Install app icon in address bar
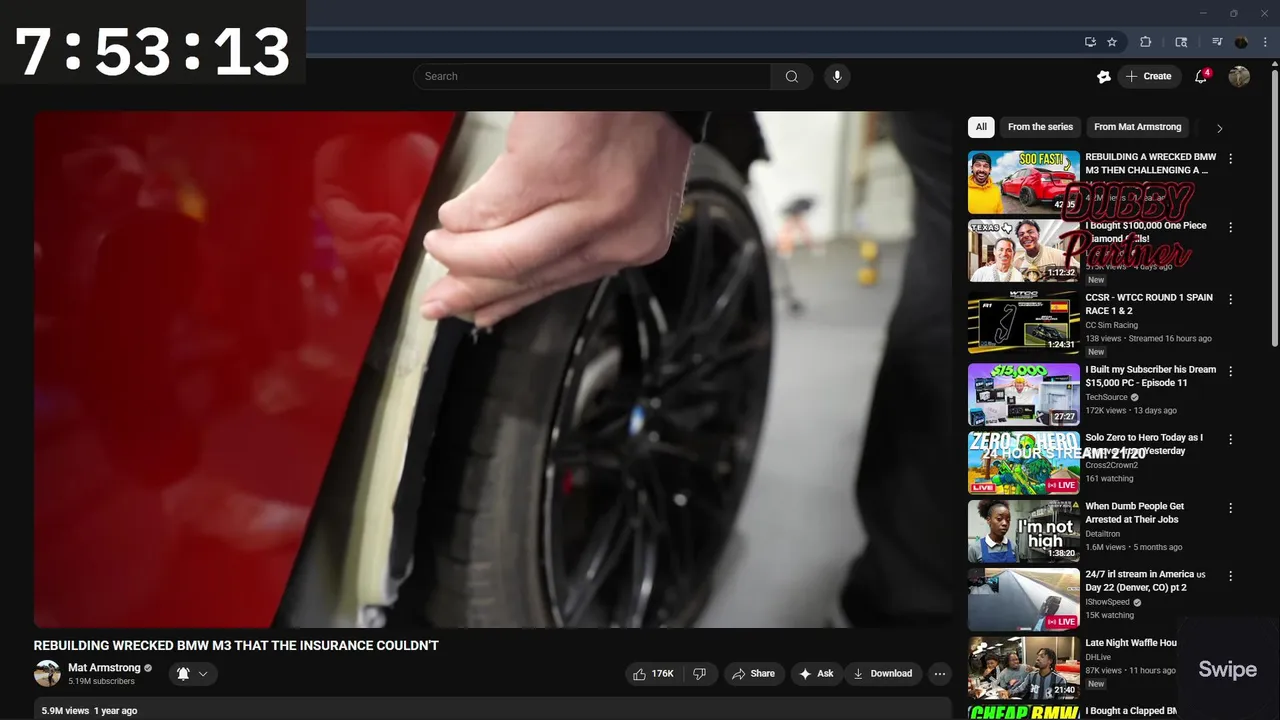1280x720 pixels. click(1090, 42)
